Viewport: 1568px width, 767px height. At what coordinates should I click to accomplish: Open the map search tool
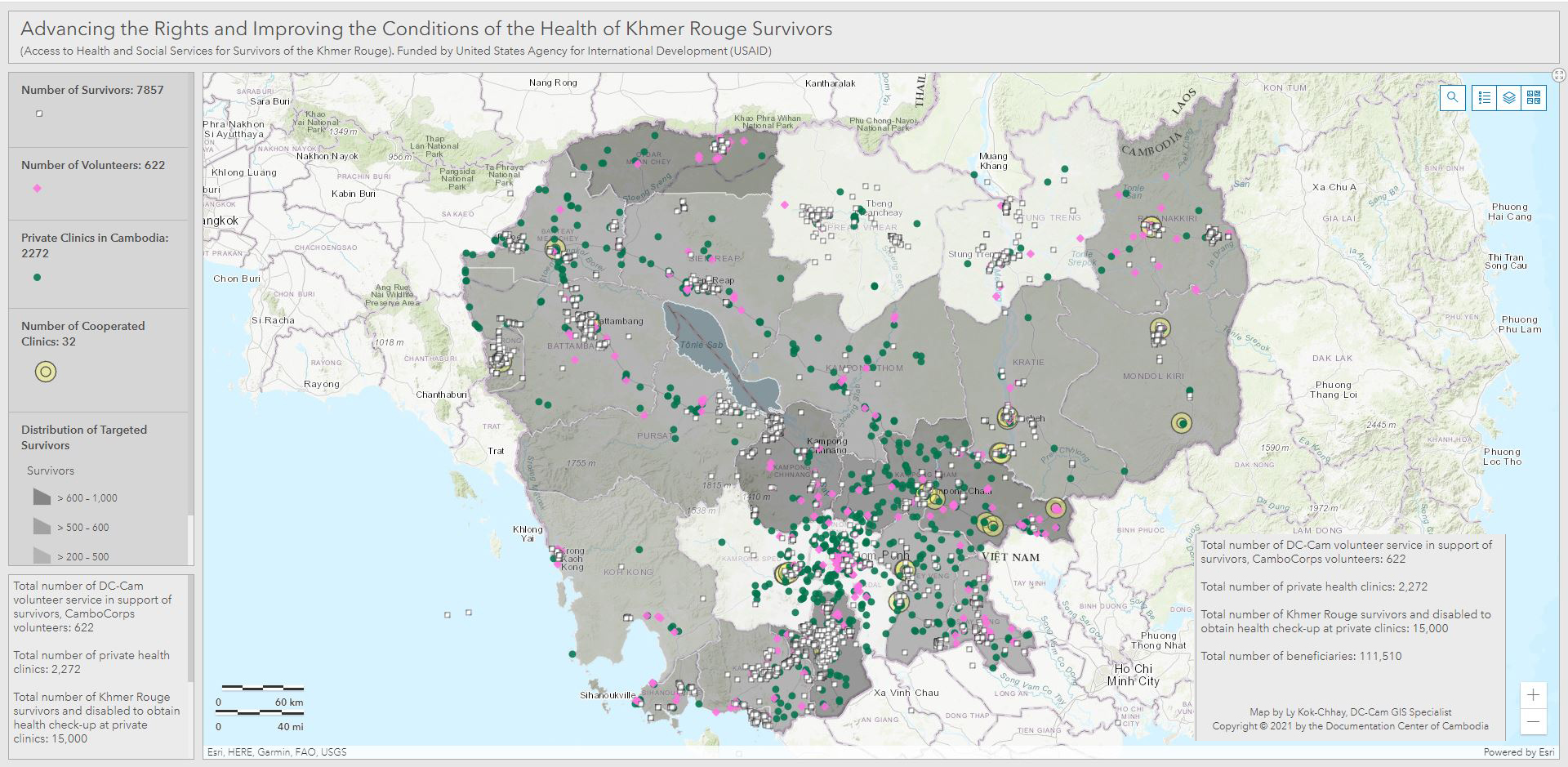tap(1452, 97)
